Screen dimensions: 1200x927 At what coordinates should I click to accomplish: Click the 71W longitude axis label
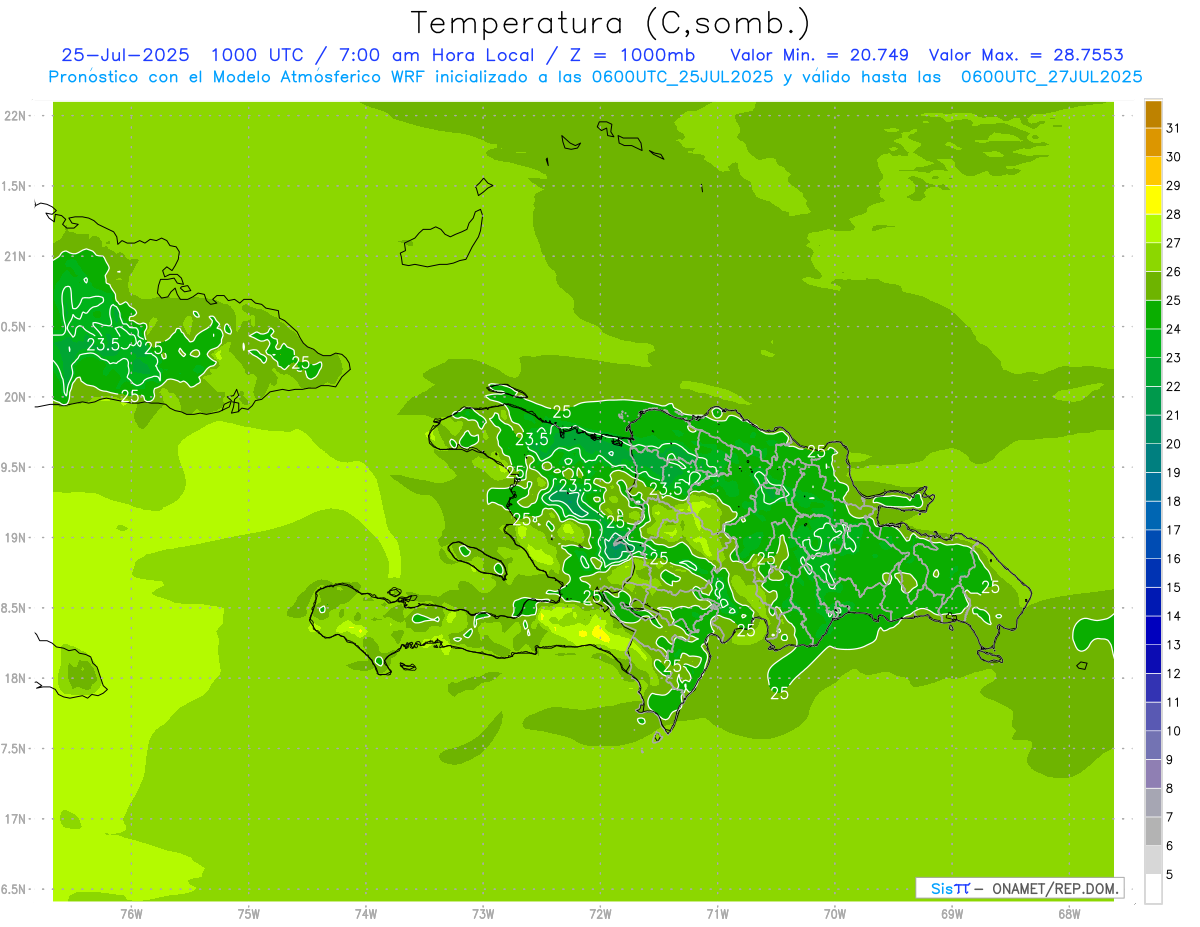pos(717,913)
